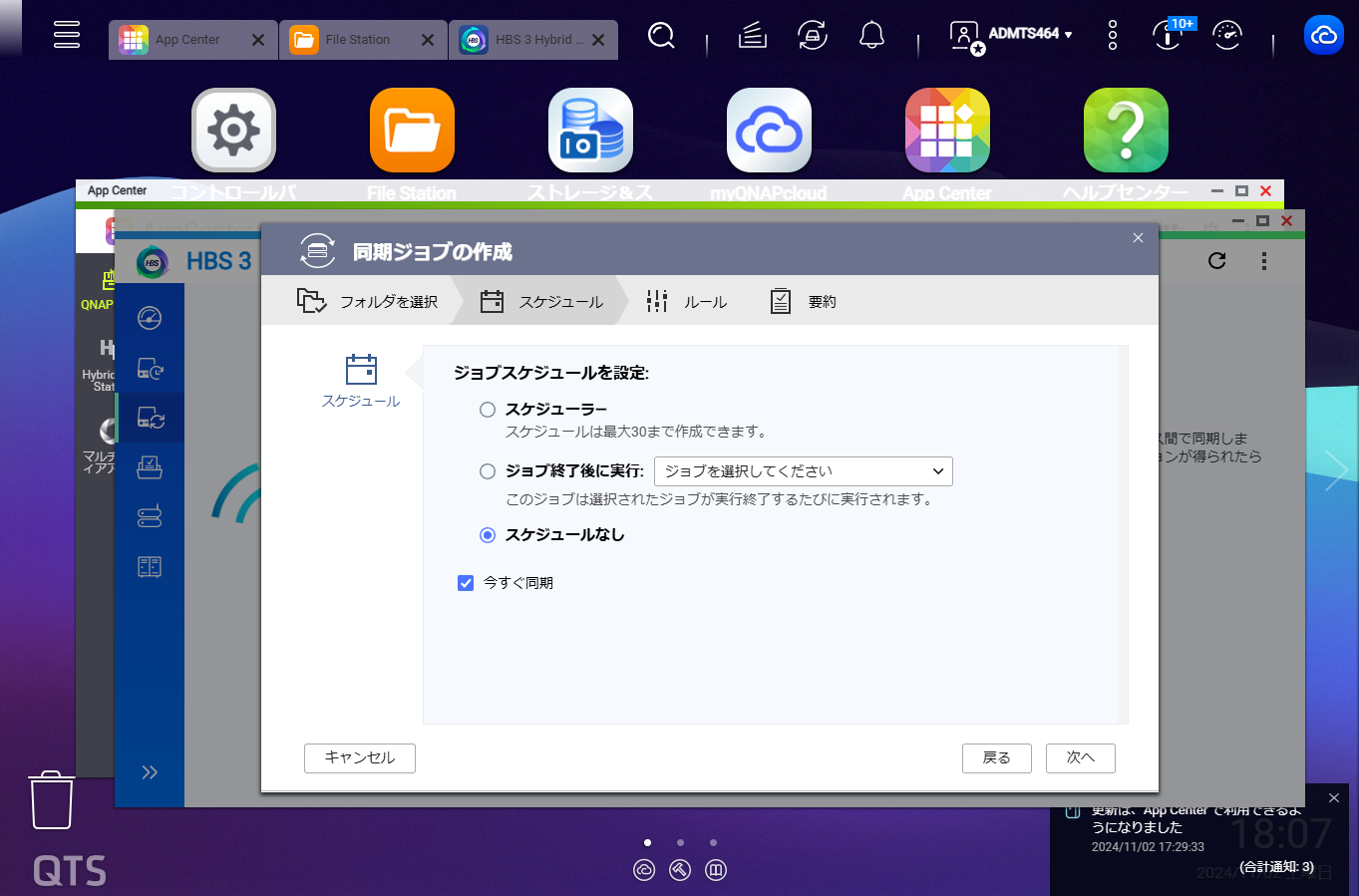This screenshot has height=896, width=1359.
Task: Open HBS 3 Backup & Restore sidebar icon
Action: coord(150,368)
